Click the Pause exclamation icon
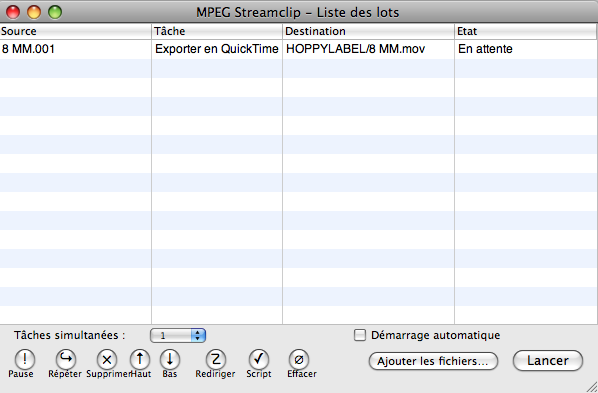Image resolution: width=598 pixels, height=393 pixels. (25, 359)
